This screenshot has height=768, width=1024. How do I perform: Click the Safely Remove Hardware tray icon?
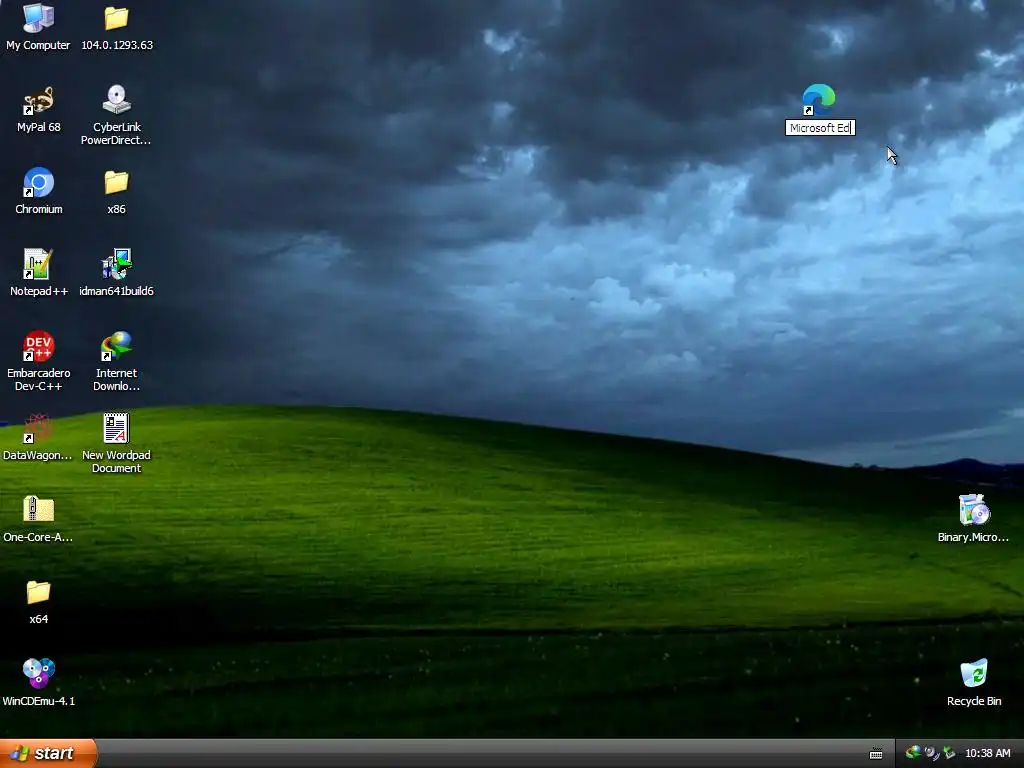pos(949,753)
